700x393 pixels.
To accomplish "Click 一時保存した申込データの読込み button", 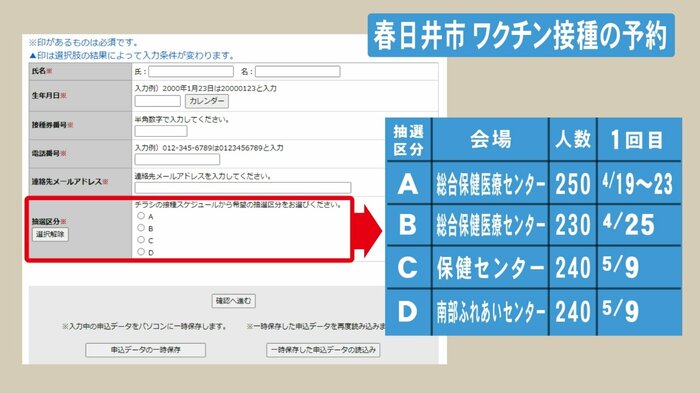I will click(x=323, y=350).
